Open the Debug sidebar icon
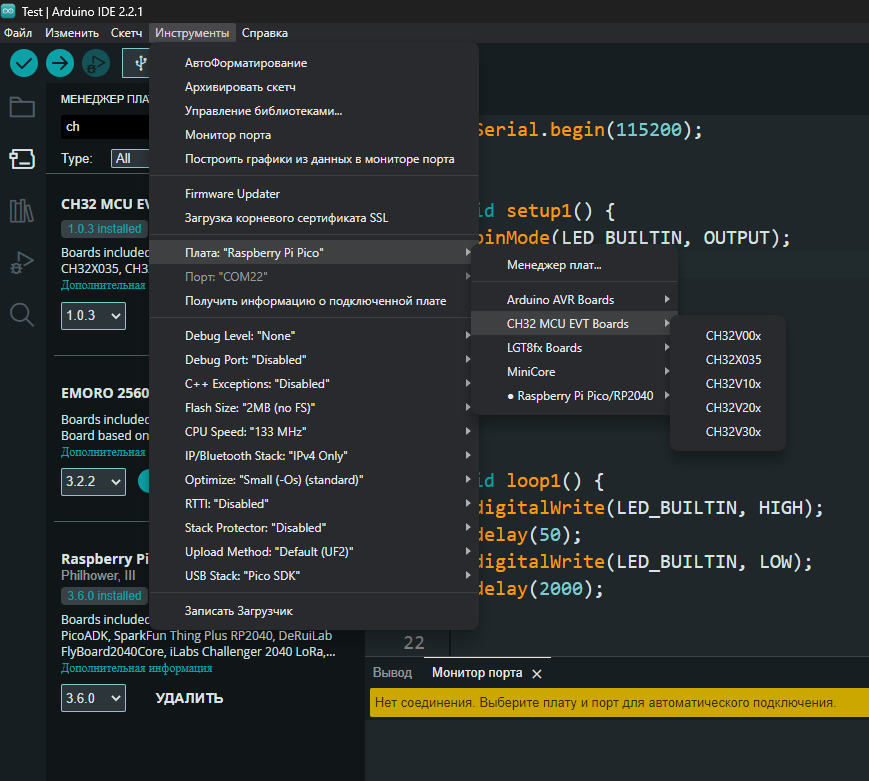This screenshot has width=869, height=781. point(22,263)
